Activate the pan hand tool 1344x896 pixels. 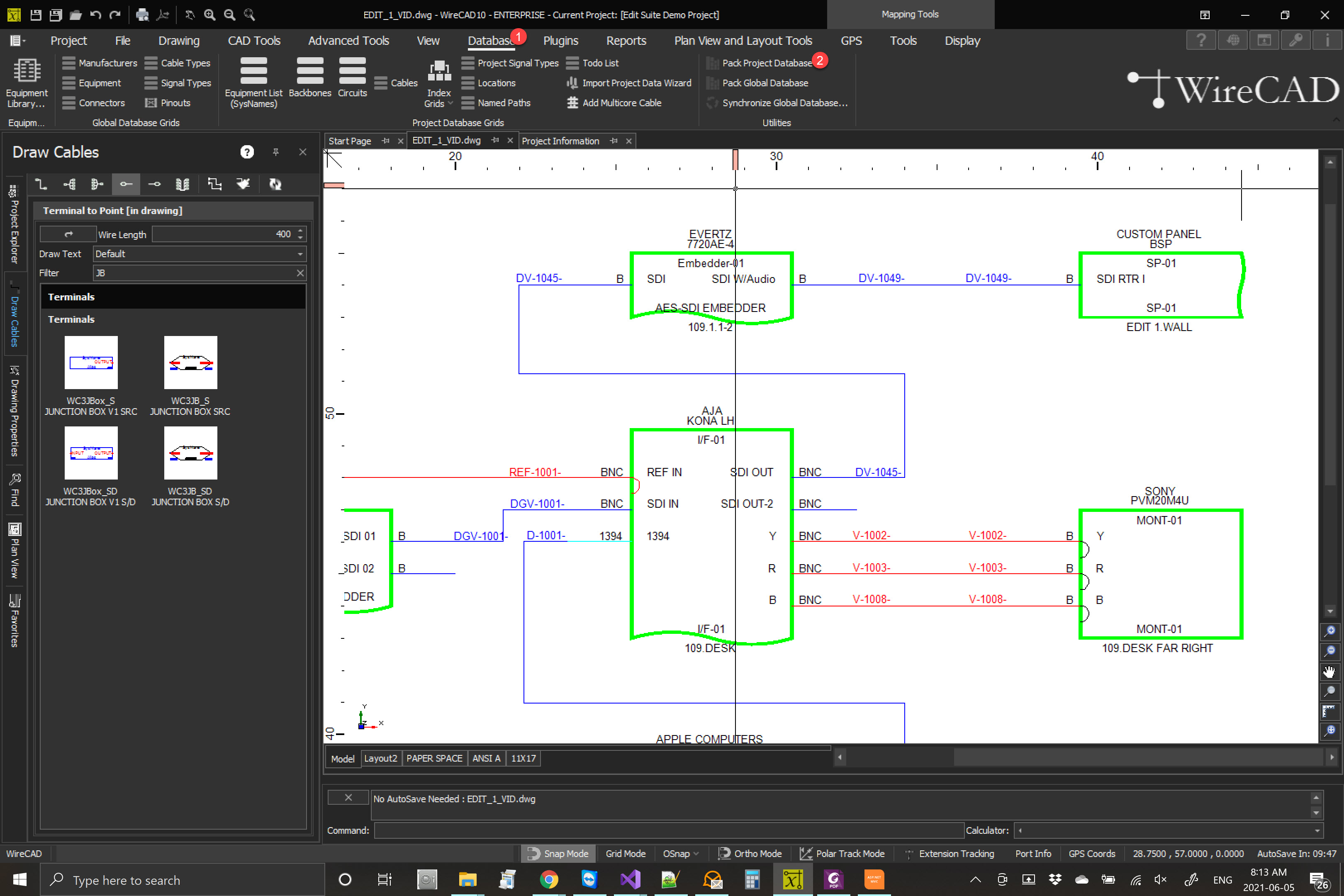tap(1330, 672)
